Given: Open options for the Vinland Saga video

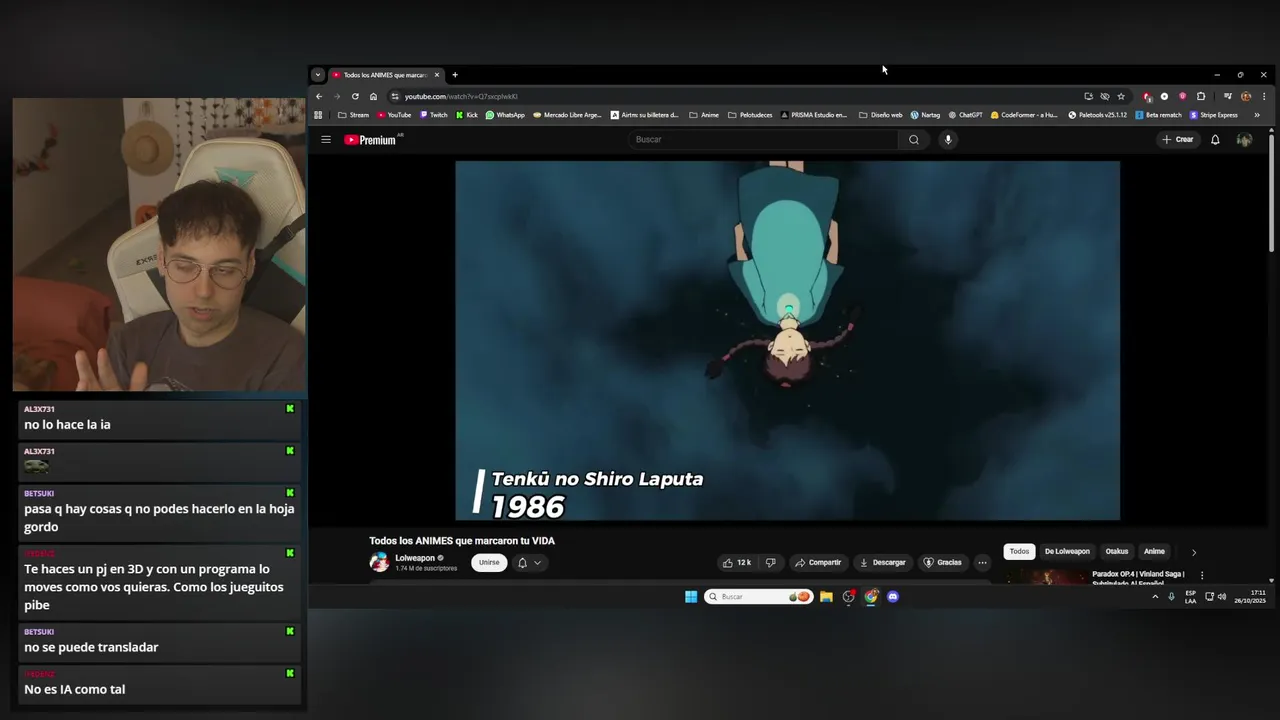Looking at the screenshot, I should pos(1202,575).
